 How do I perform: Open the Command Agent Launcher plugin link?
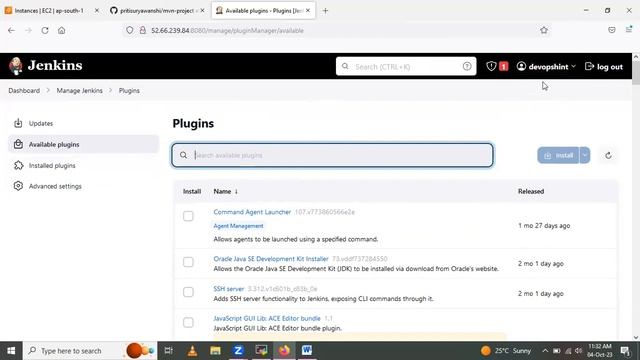[252, 212]
